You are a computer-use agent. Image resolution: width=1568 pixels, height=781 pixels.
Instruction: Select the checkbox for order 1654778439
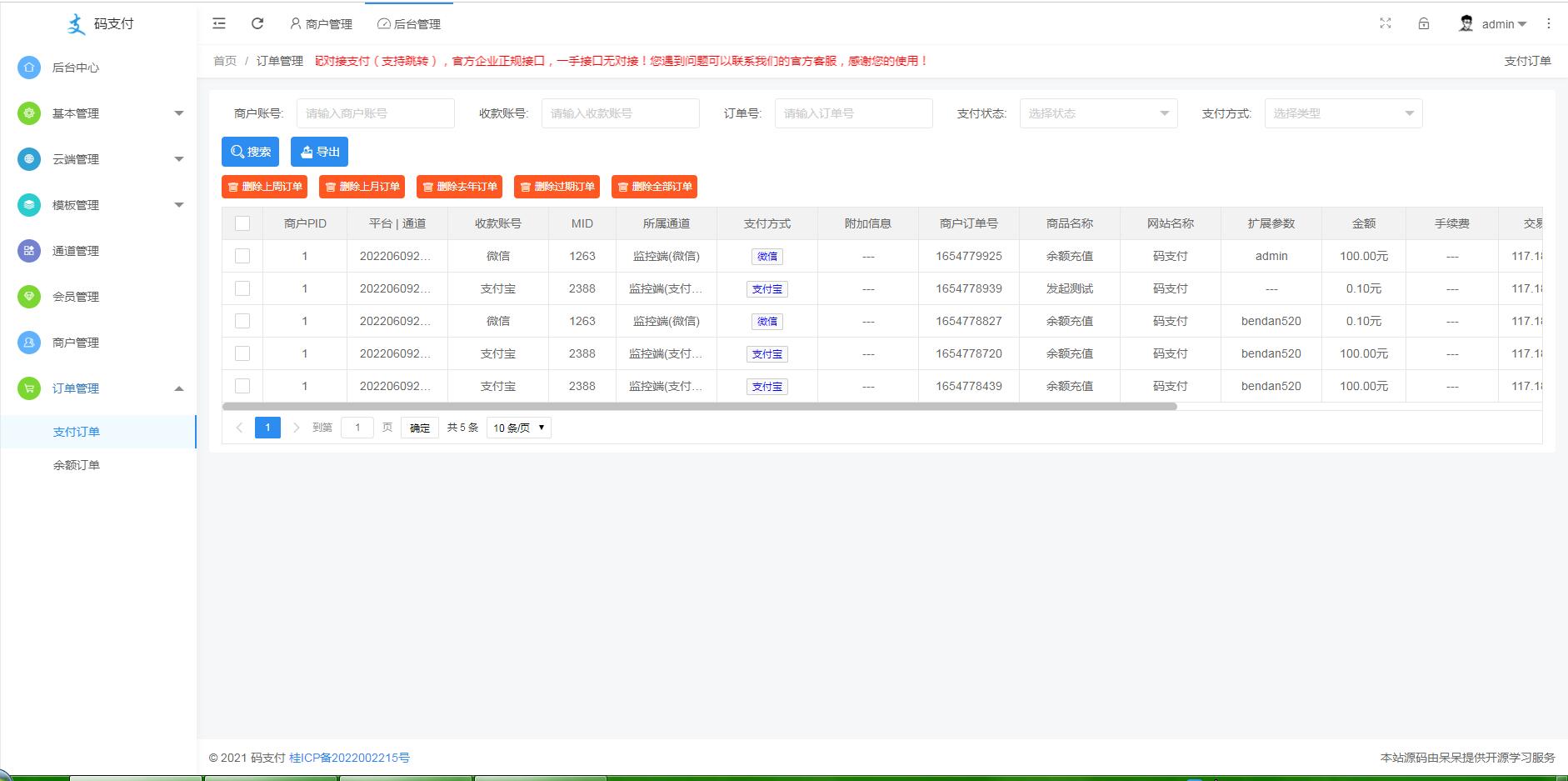click(242, 386)
